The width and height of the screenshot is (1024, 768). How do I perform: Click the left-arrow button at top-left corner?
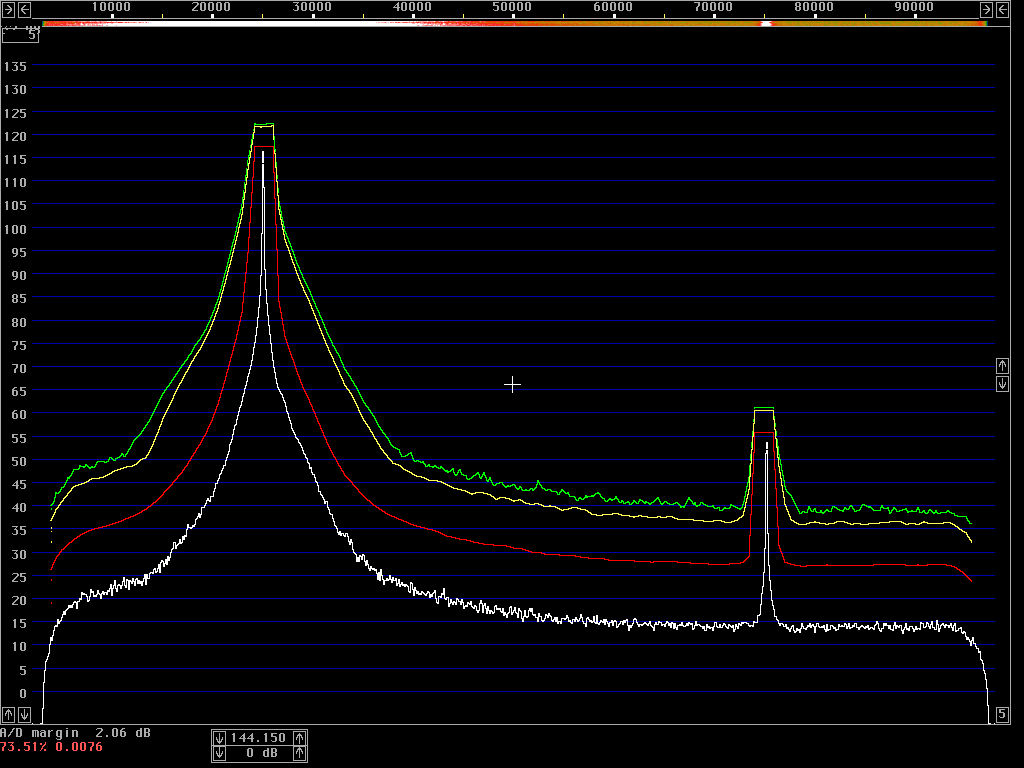coord(24,9)
